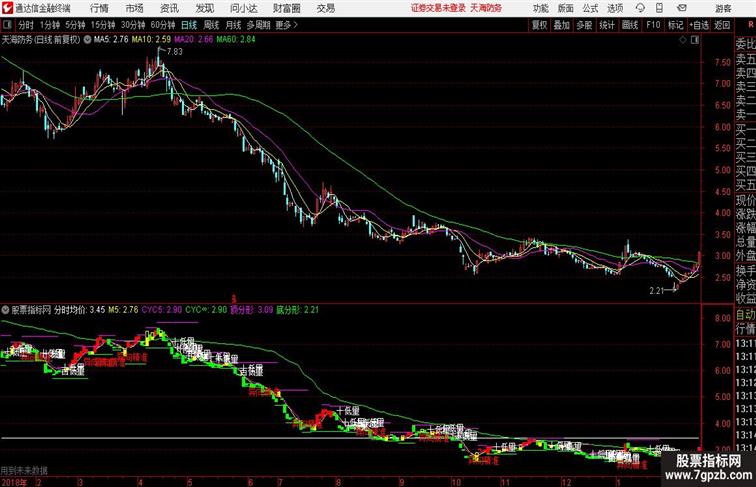Image resolution: width=756 pixels, height=487 pixels.
Task: Open the 多周期 multi-period view
Action: pos(259,25)
